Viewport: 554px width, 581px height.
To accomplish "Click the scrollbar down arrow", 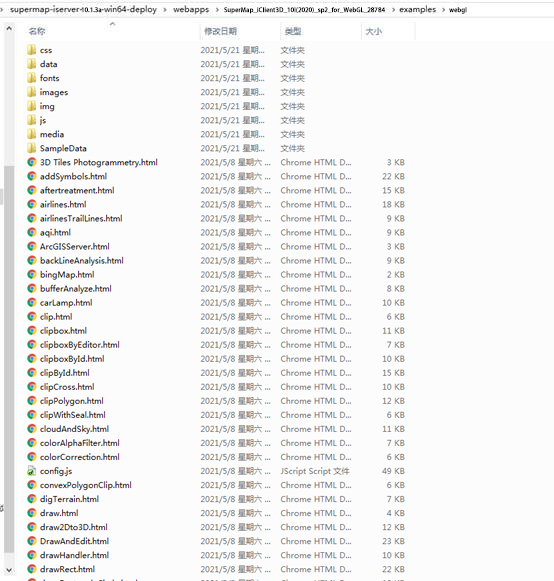I will coord(9,570).
